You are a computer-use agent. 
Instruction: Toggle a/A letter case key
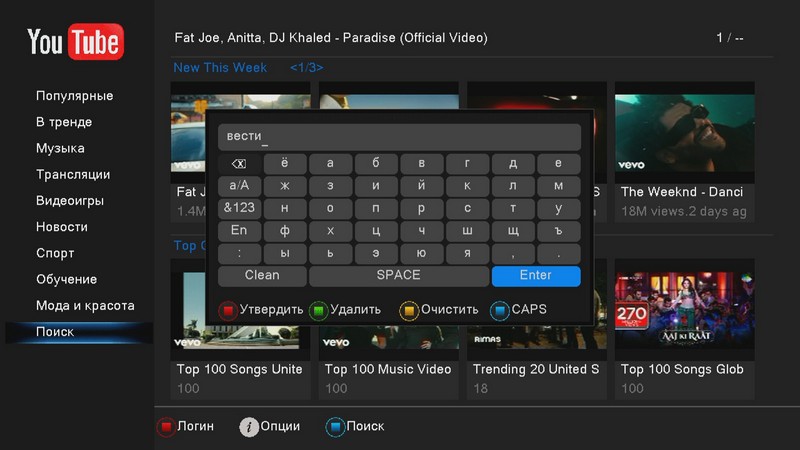point(239,186)
